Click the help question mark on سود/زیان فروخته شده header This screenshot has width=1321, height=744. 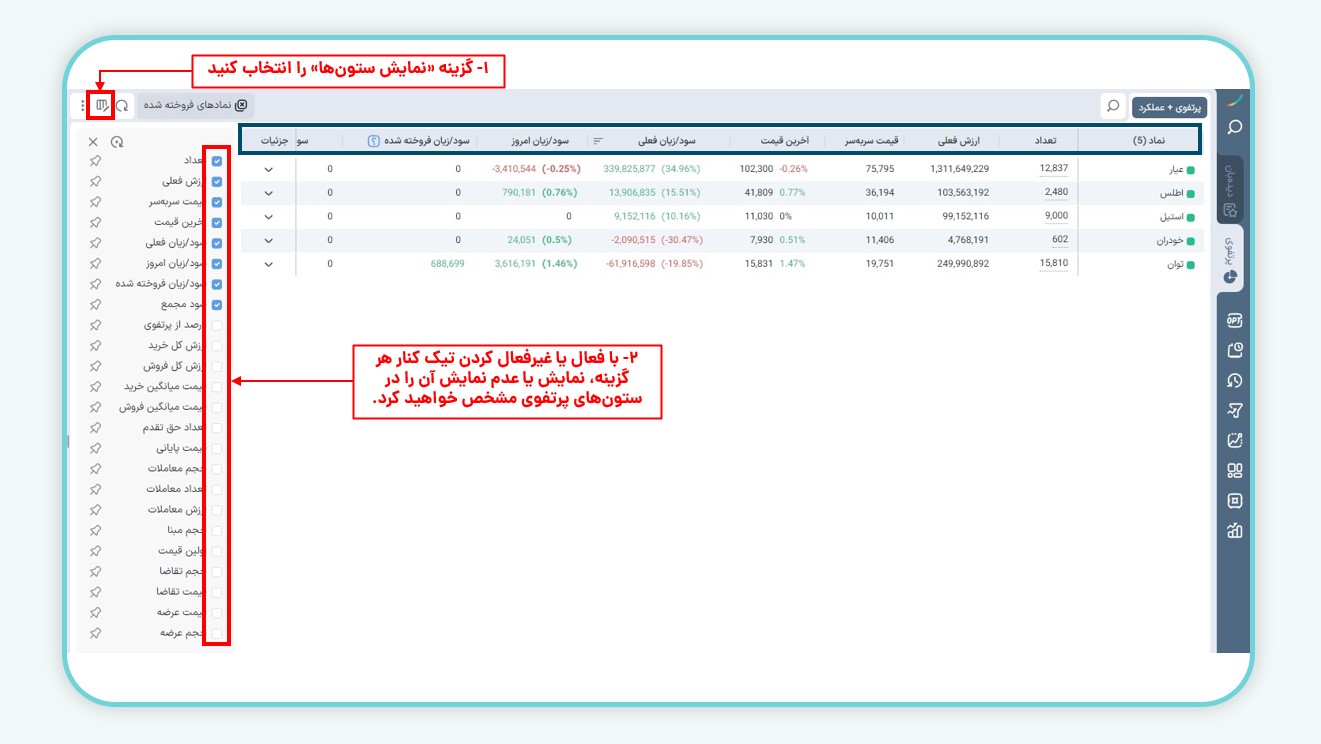[x=373, y=141]
